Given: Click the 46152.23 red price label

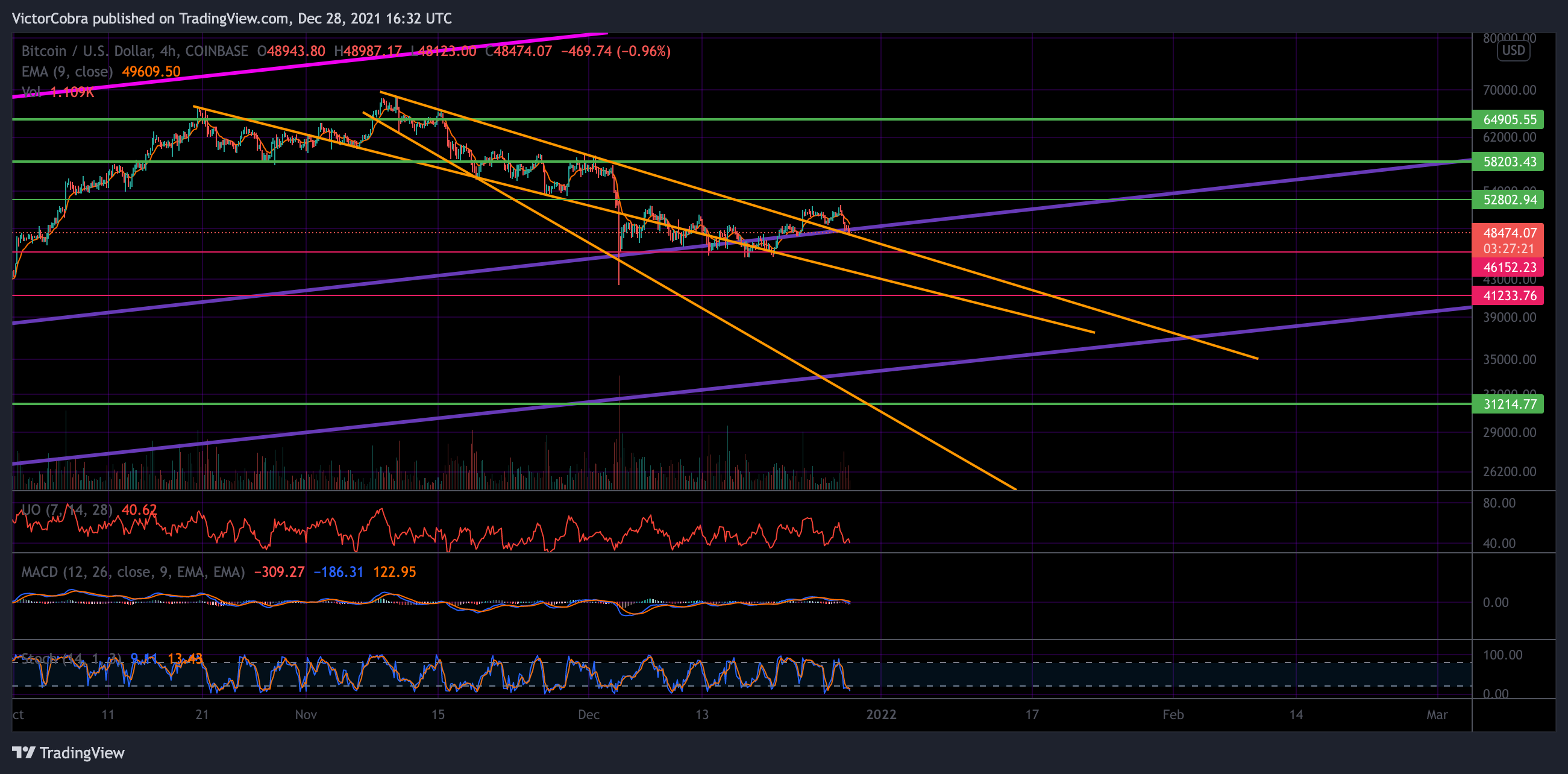Looking at the screenshot, I should pos(1507,267).
